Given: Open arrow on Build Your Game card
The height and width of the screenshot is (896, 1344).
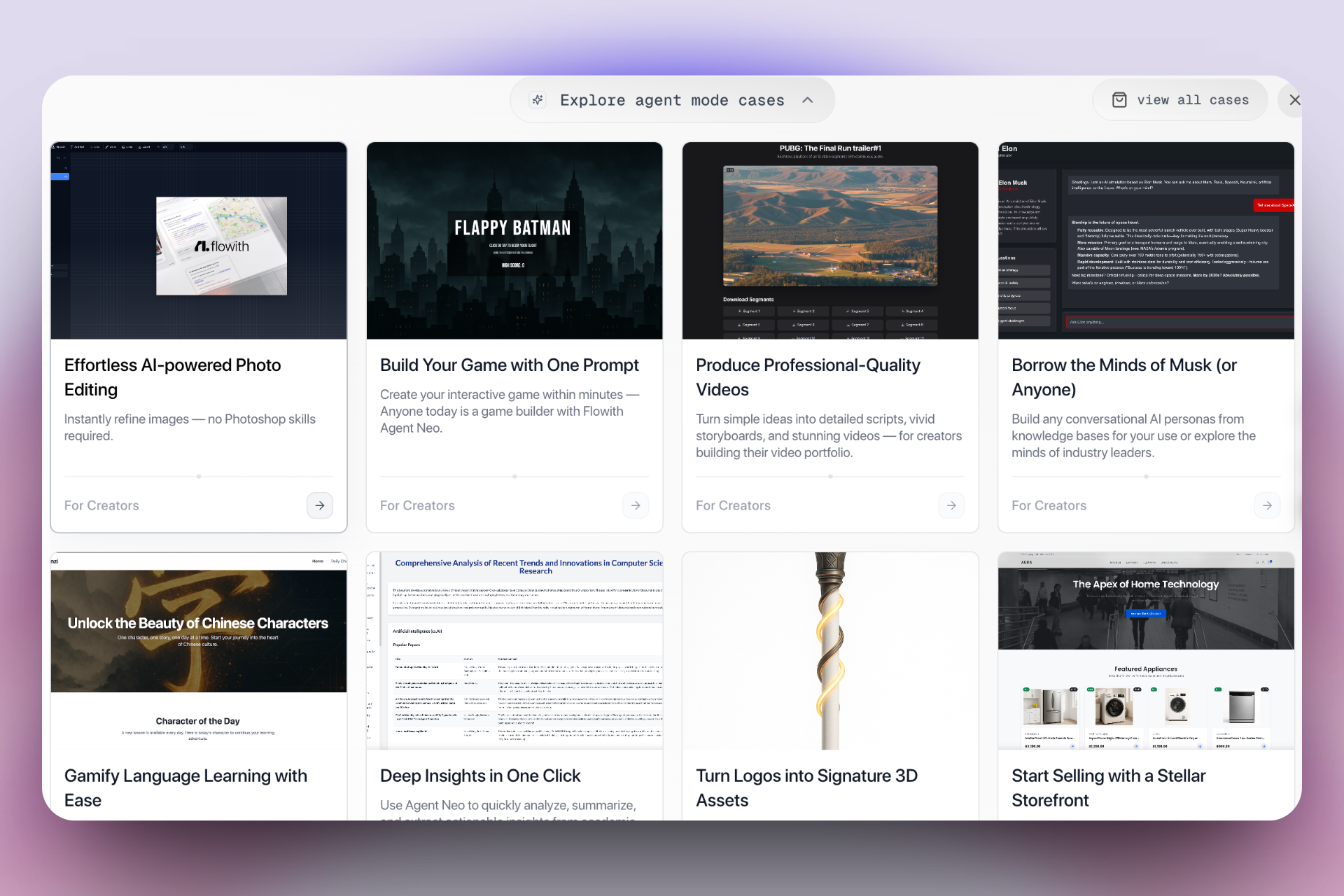Looking at the screenshot, I should (636, 505).
